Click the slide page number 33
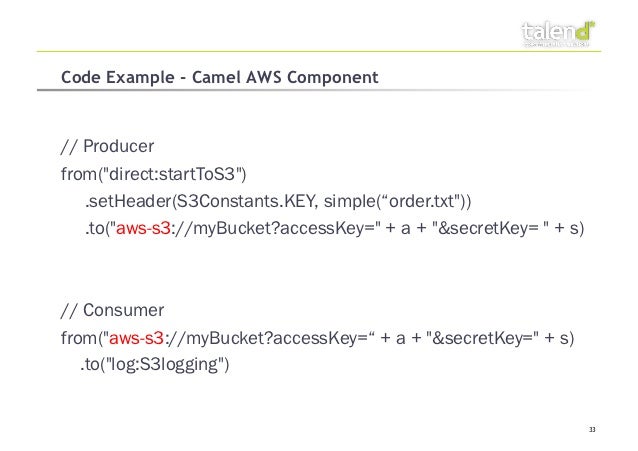638x451 pixels. pos(591,430)
